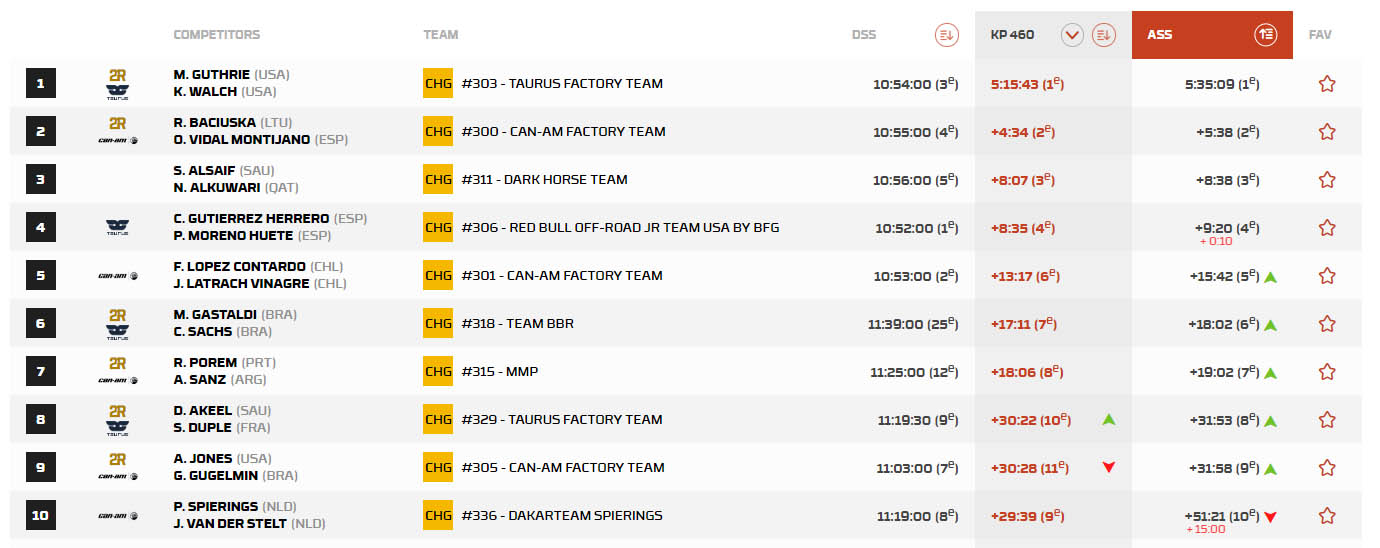Open M. Guthrie competitor profile
1380x548 pixels.
click(x=212, y=75)
